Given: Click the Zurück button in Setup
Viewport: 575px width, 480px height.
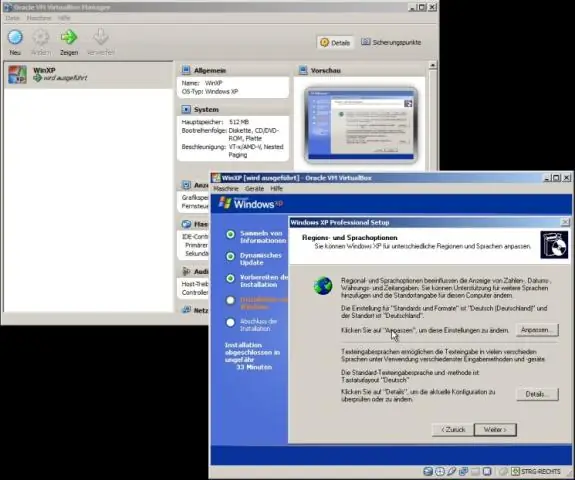Looking at the screenshot, I should point(453,429).
